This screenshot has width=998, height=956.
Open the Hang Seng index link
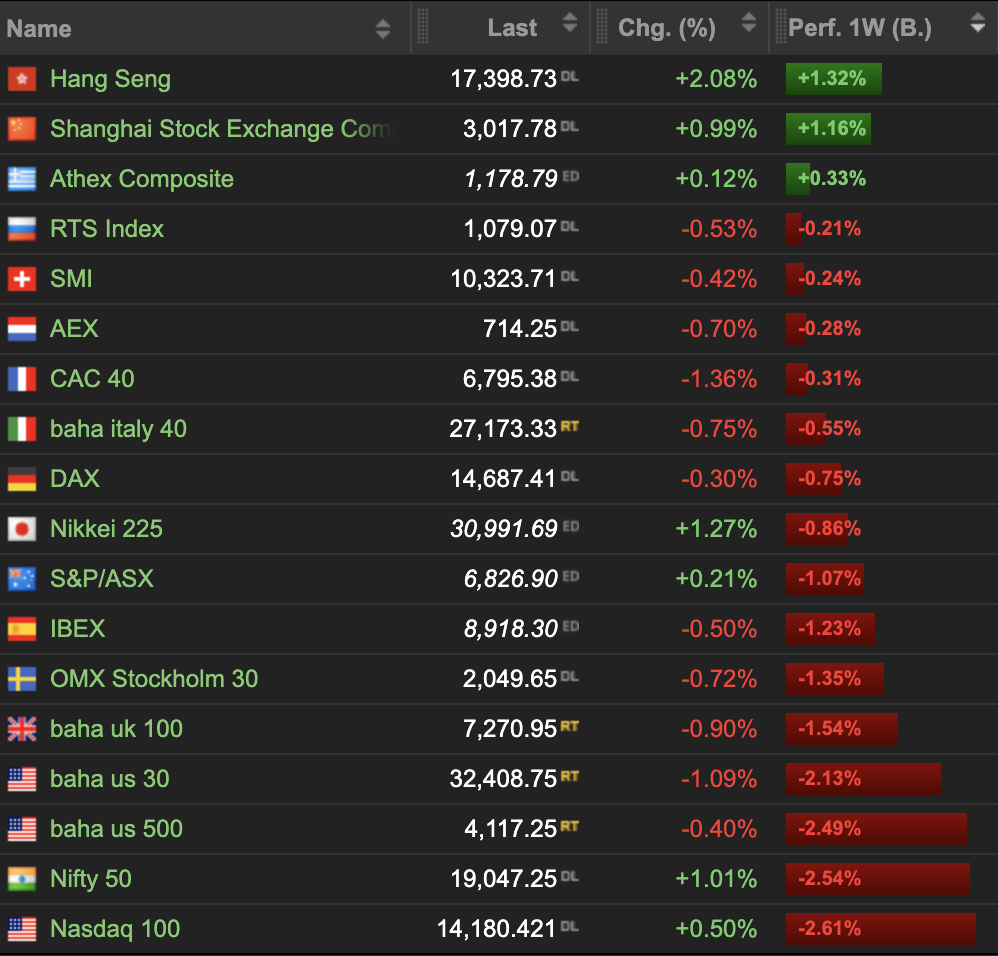coord(111,80)
